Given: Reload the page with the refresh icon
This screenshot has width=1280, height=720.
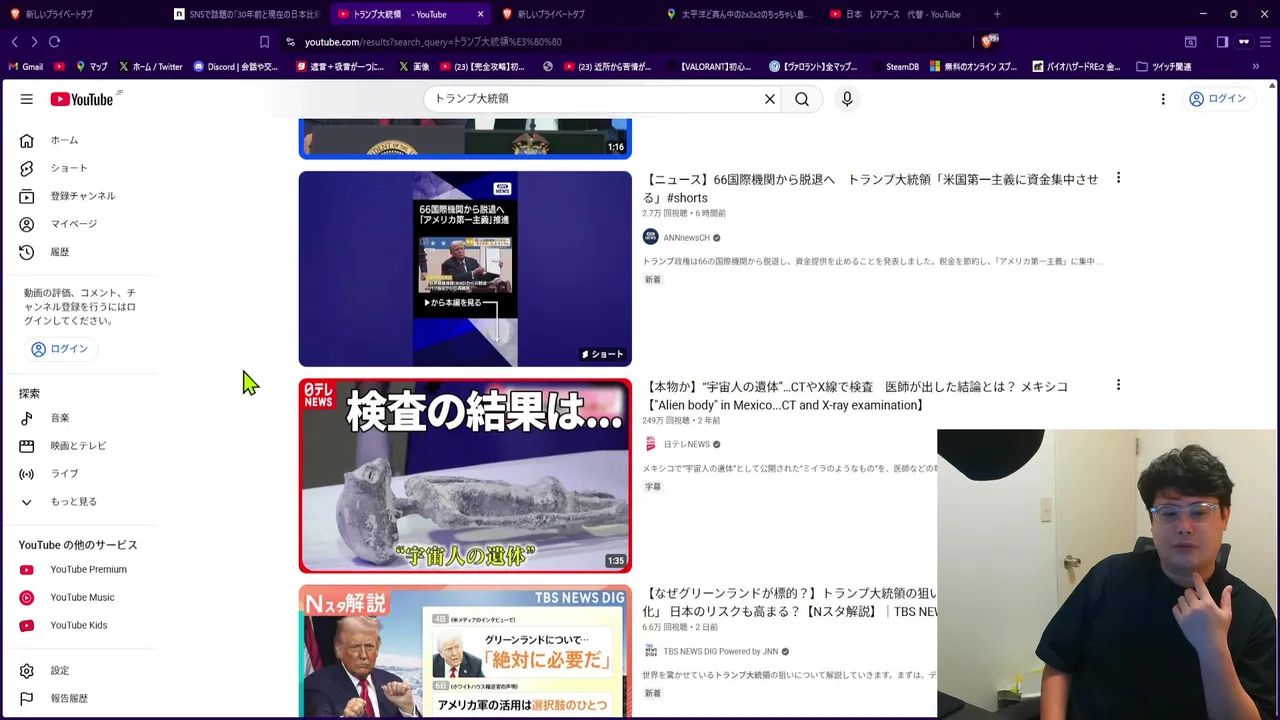Looking at the screenshot, I should click(x=54, y=42).
